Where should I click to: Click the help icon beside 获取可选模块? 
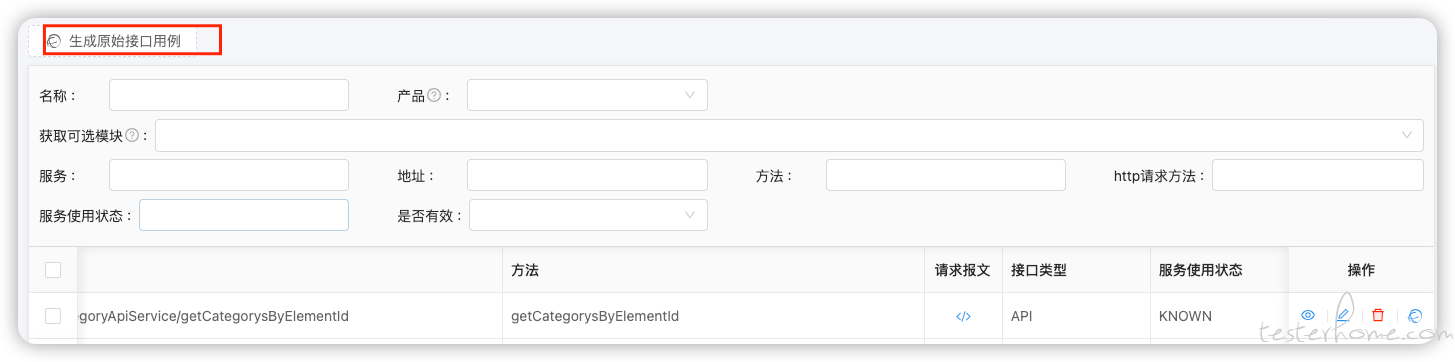coord(132,135)
